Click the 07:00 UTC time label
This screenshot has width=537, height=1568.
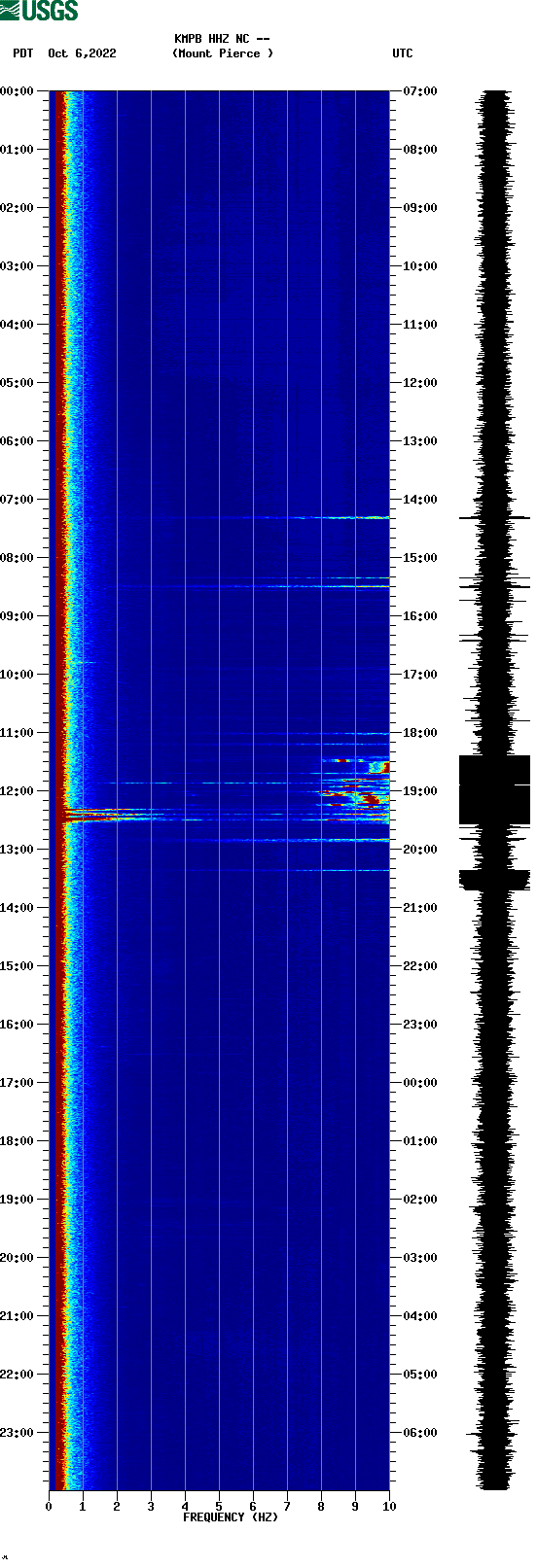(x=420, y=91)
